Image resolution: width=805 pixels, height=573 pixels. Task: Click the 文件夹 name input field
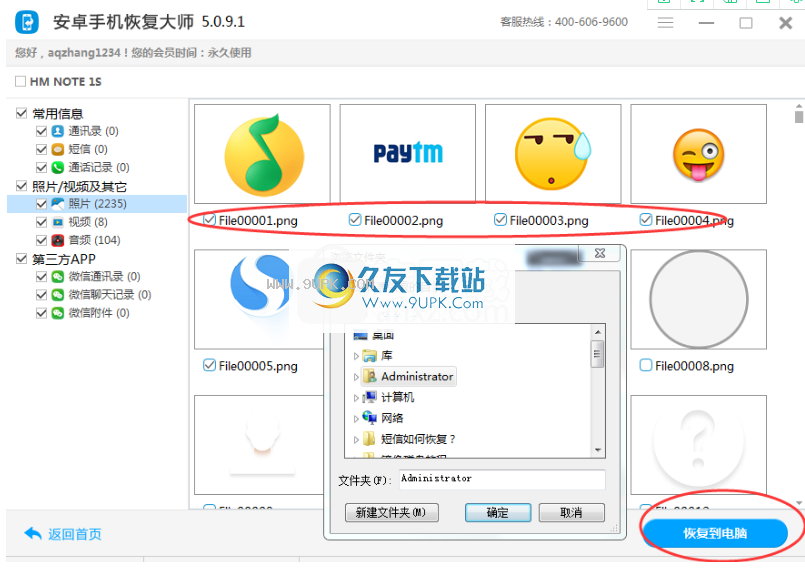pyautogui.click(x=502, y=480)
